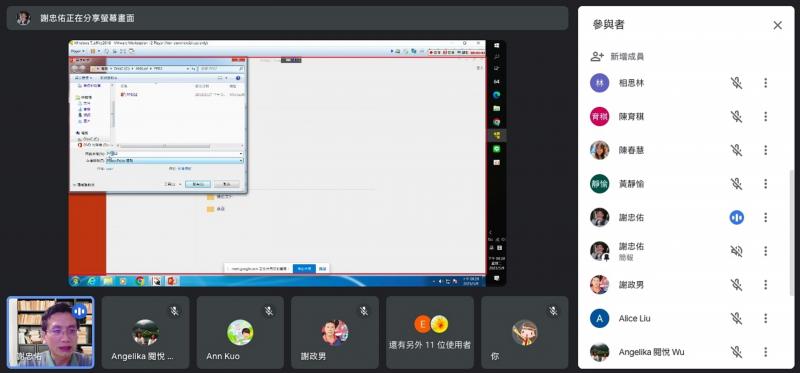The height and width of the screenshot is (373, 800).
Task: Click Alice Liu's blue A avatar
Action: tap(599, 318)
